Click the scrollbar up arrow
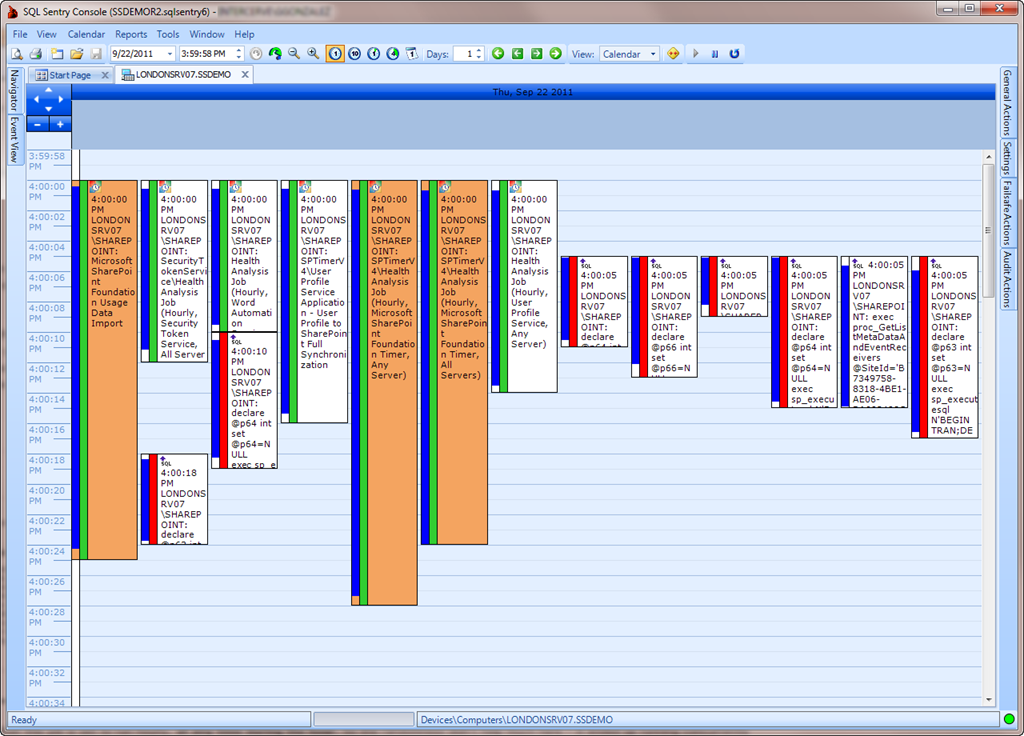The width and height of the screenshot is (1024, 736). coord(988,157)
